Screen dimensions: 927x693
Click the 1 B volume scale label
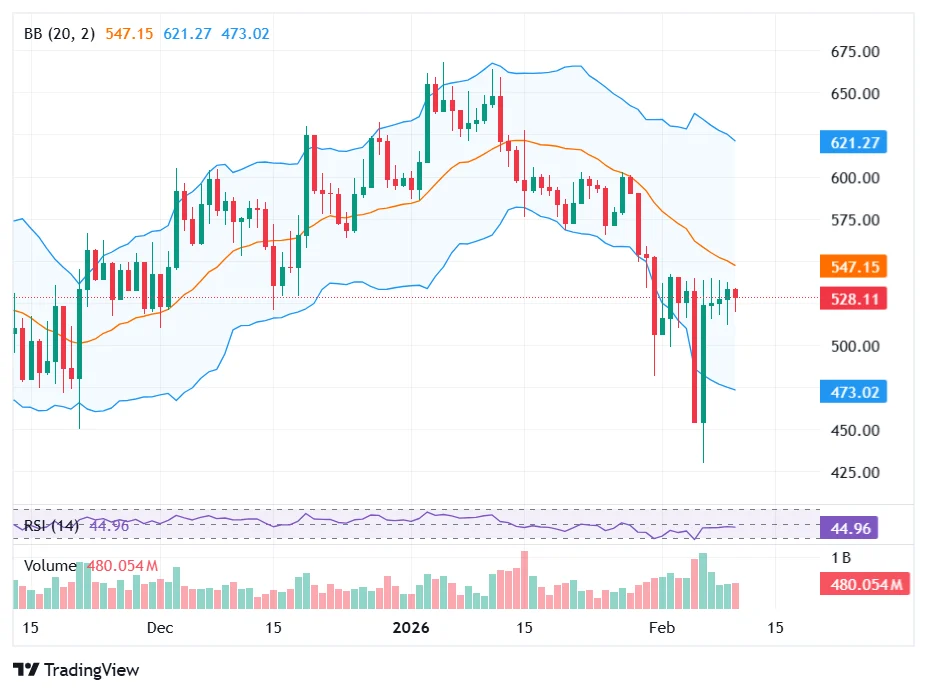point(841,557)
